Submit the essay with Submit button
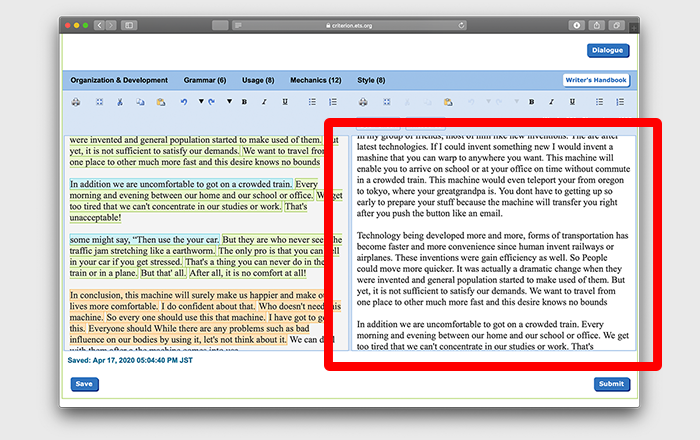The height and width of the screenshot is (440, 700). pos(611,384)
